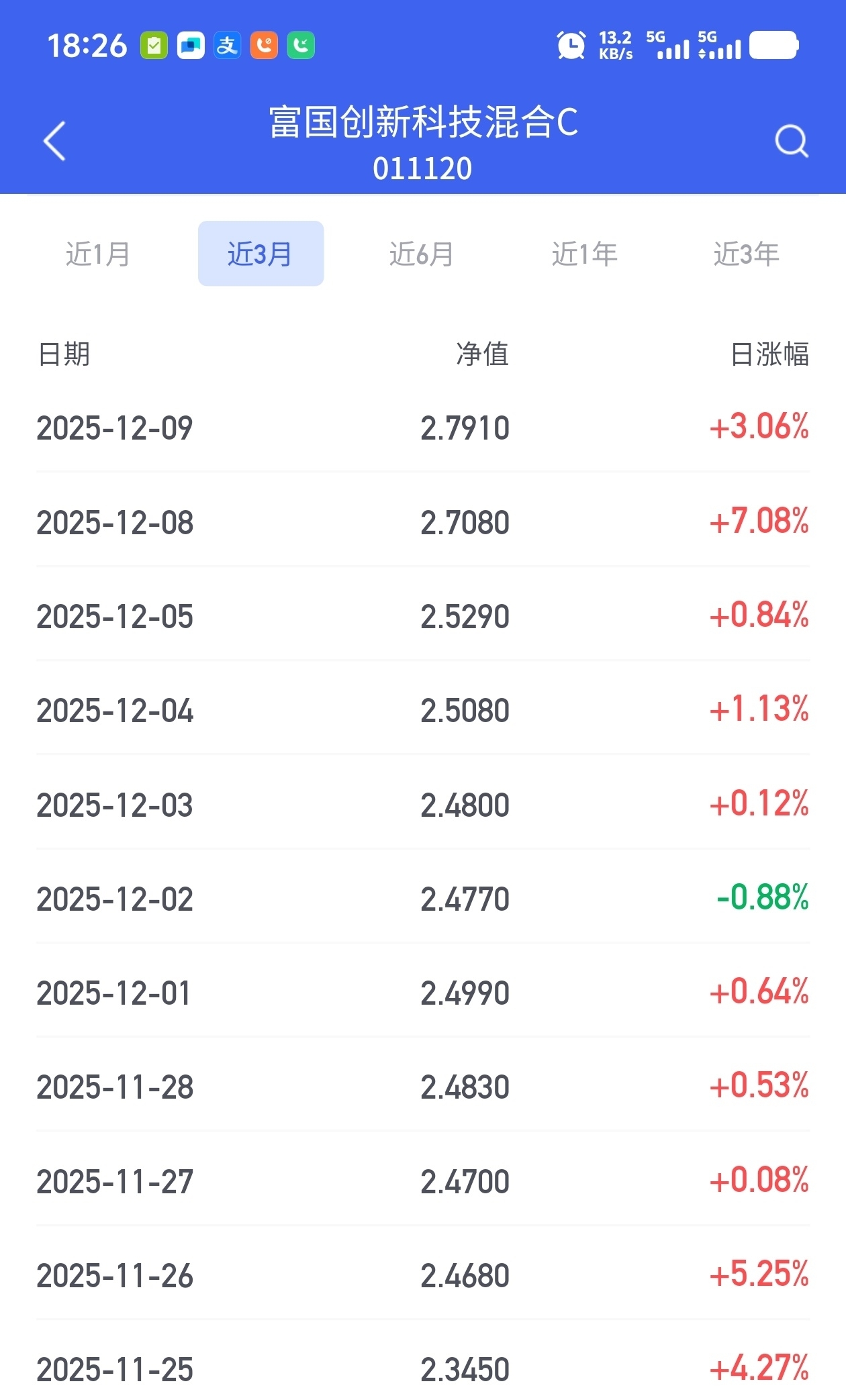Tap the back arrow icon

coord(54,141)
